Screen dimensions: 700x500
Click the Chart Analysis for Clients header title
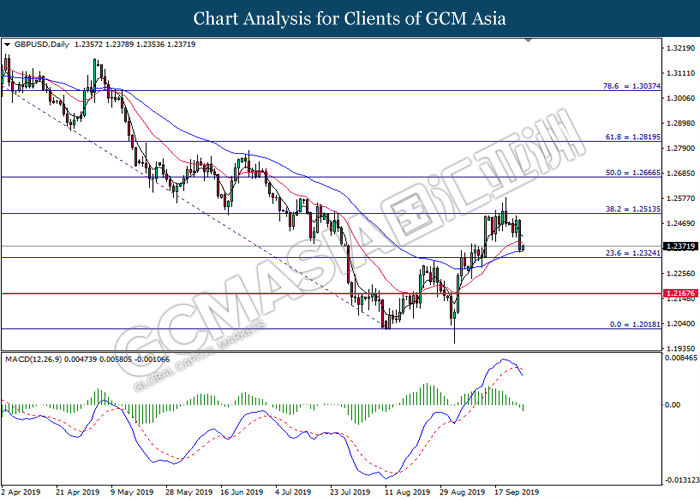pyautogui.click(x=350, y=19)
